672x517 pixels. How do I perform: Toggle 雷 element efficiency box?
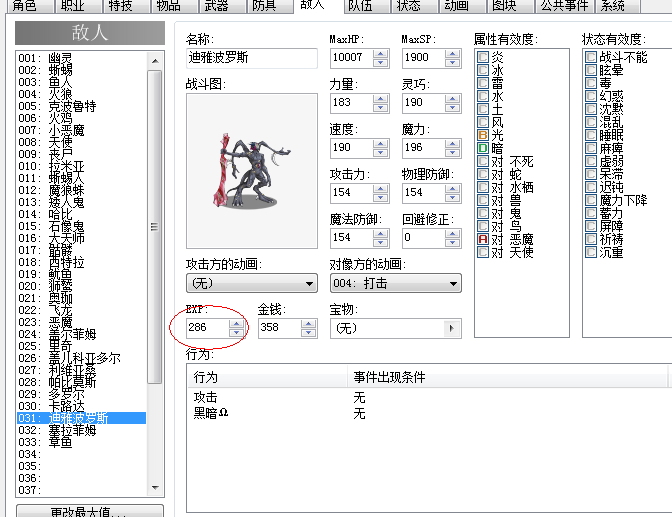coord(483,83)
